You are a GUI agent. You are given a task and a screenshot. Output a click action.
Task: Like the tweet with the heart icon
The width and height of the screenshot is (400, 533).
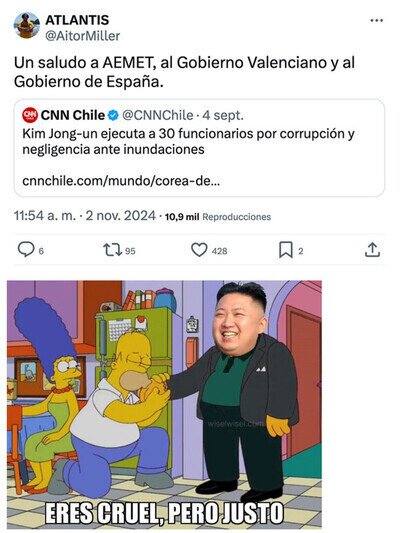[x=199, y=250]
